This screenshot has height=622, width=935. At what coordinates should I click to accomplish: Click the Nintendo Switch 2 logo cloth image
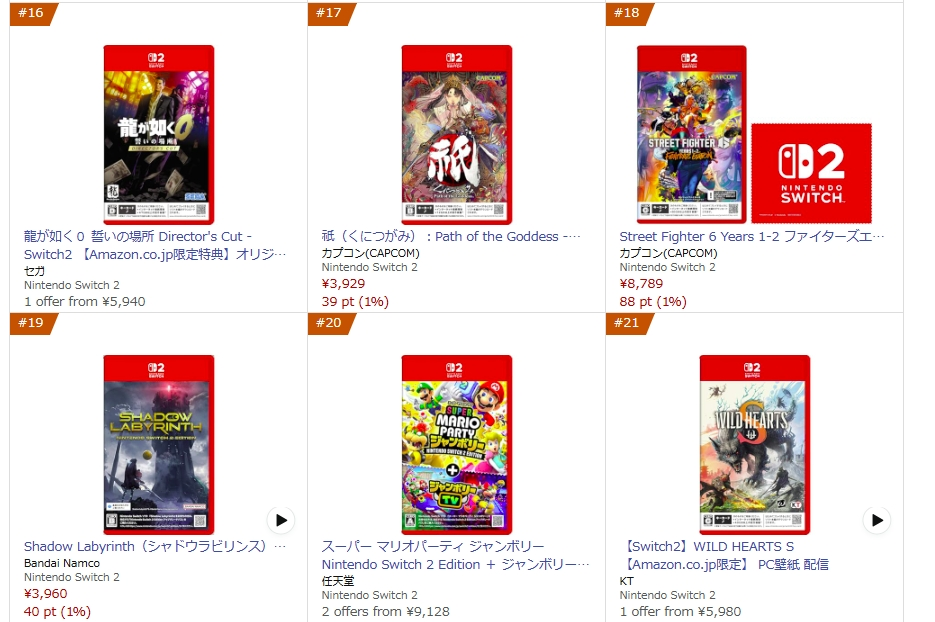coord(812,173)
